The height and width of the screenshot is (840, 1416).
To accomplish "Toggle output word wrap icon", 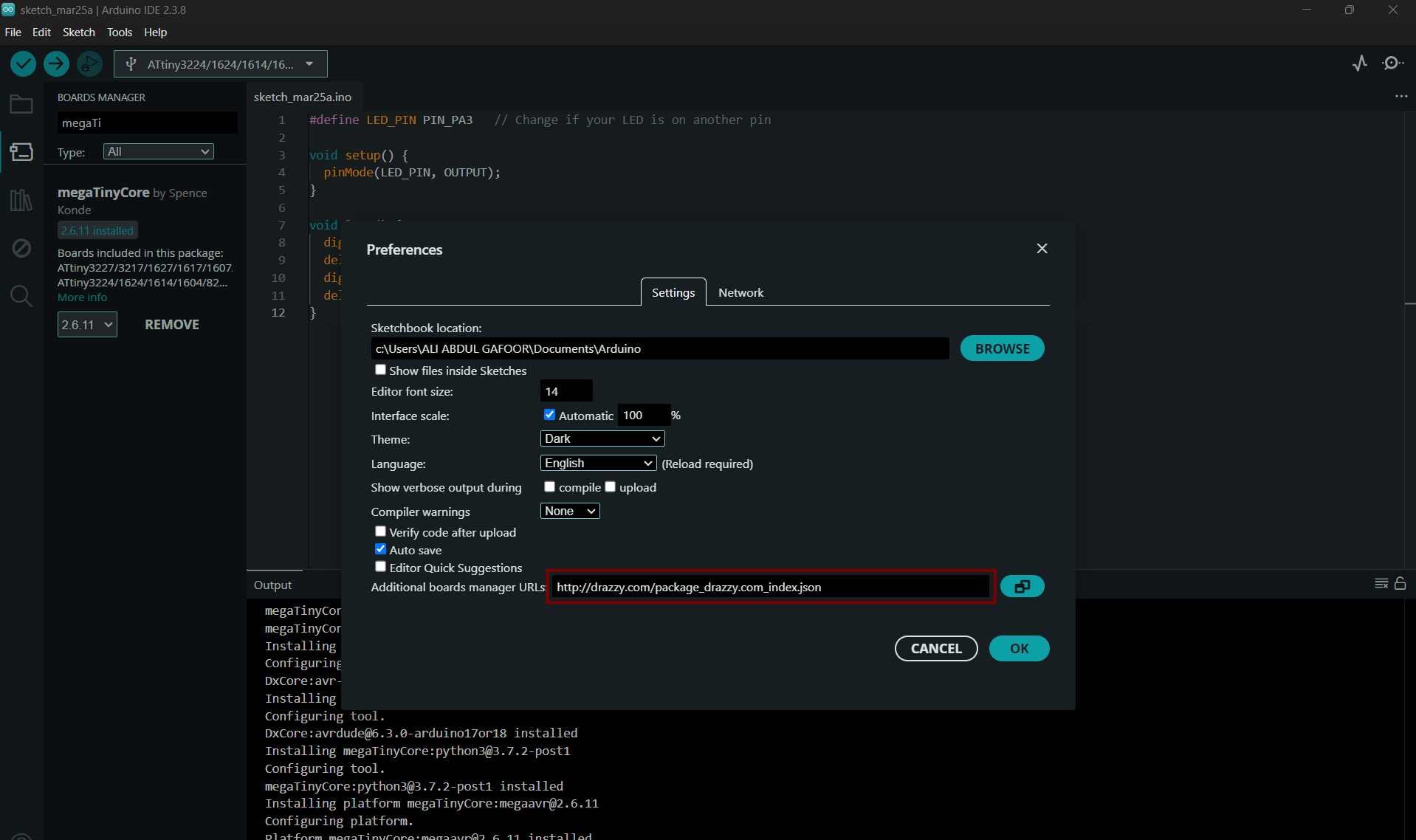I will pos(1381,584).
